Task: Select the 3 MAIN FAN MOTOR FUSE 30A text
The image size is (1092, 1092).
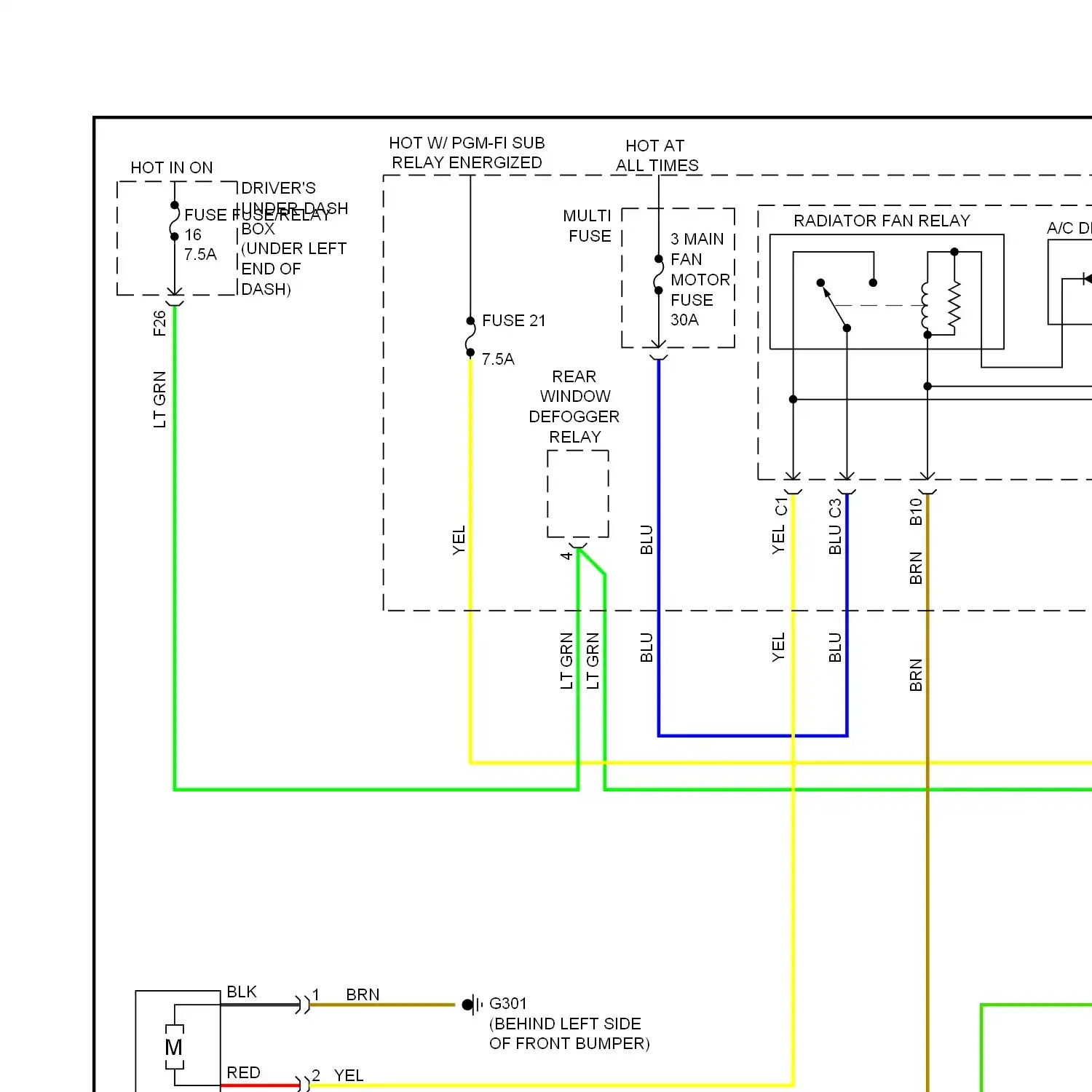Action: point(699,280)
